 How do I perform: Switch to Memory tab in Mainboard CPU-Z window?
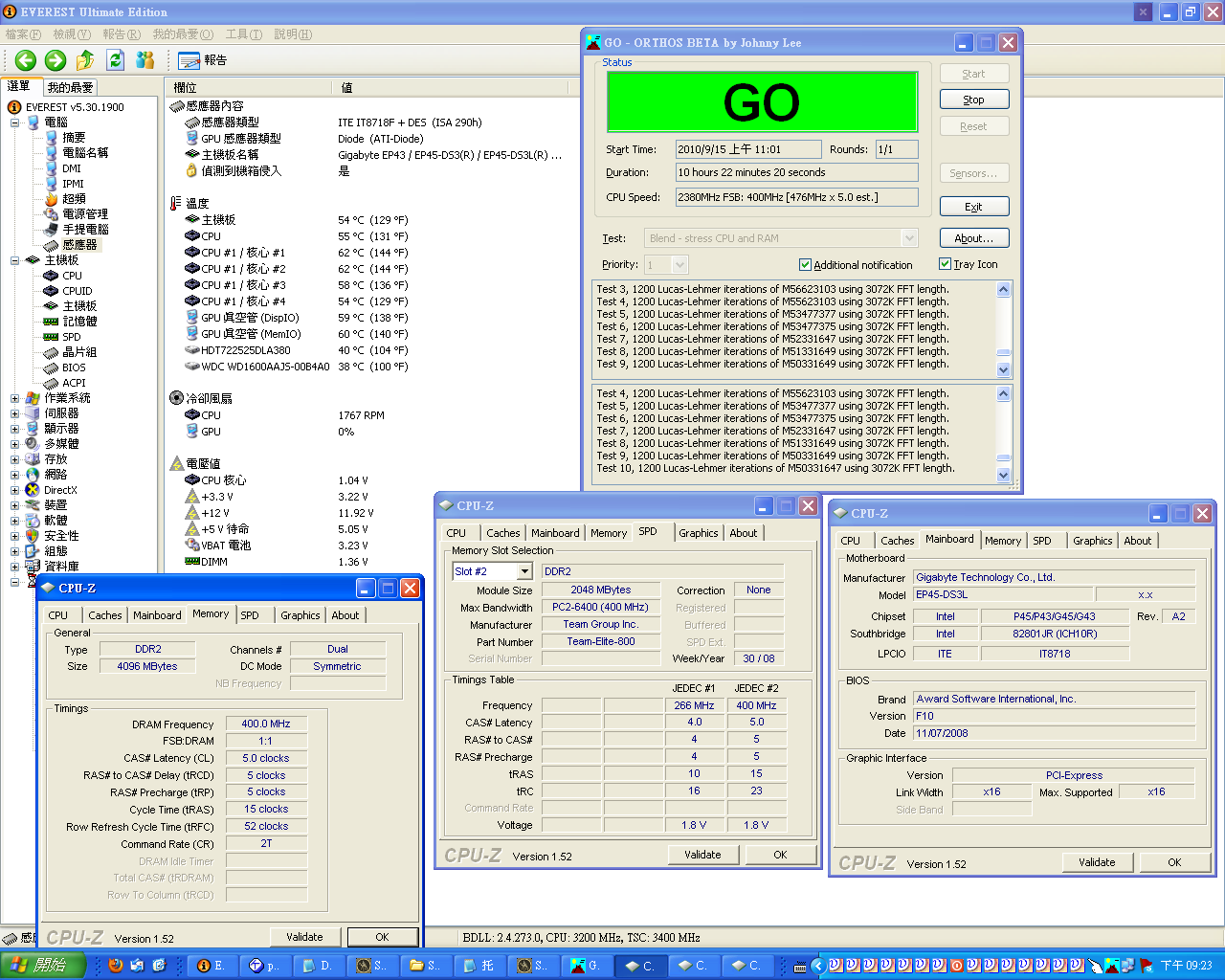tap(1003, 541)
